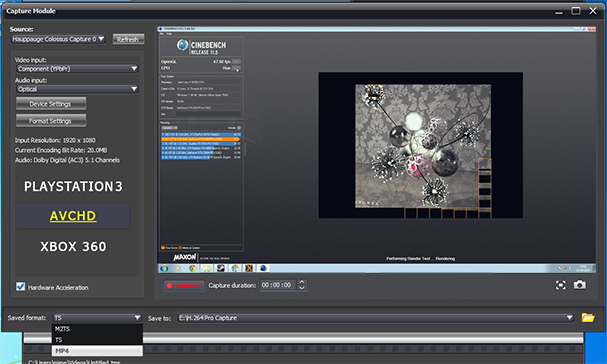Open the Video input dropdown
Screen dimensions: 607x364
pyautogui.click(x=77, y=69)
